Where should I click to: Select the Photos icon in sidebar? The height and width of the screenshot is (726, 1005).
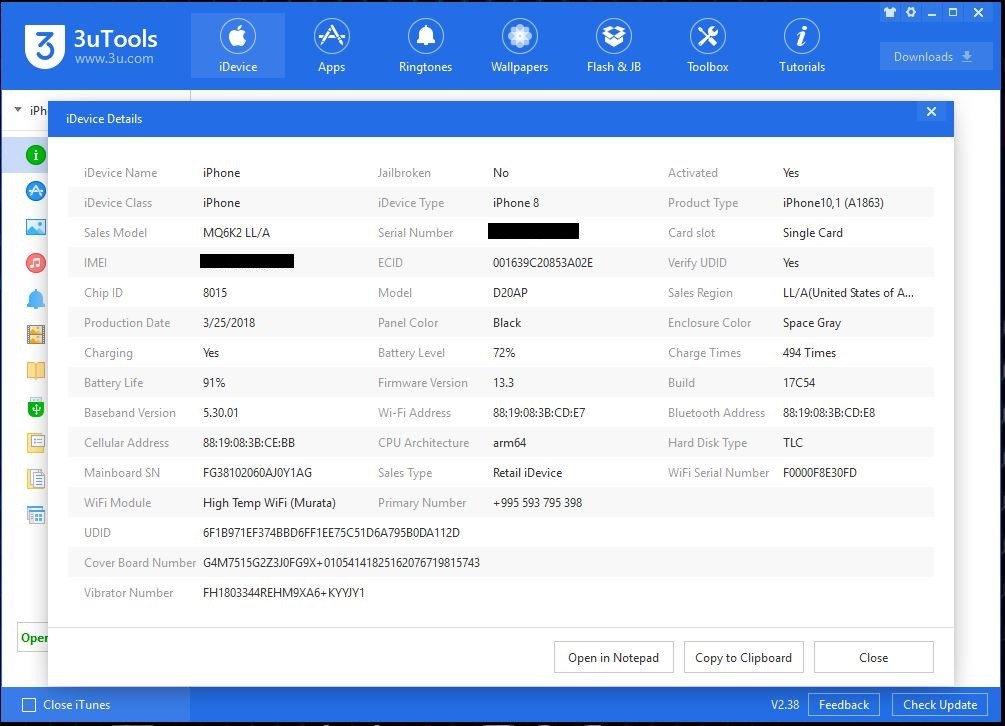tap(36, 227)
